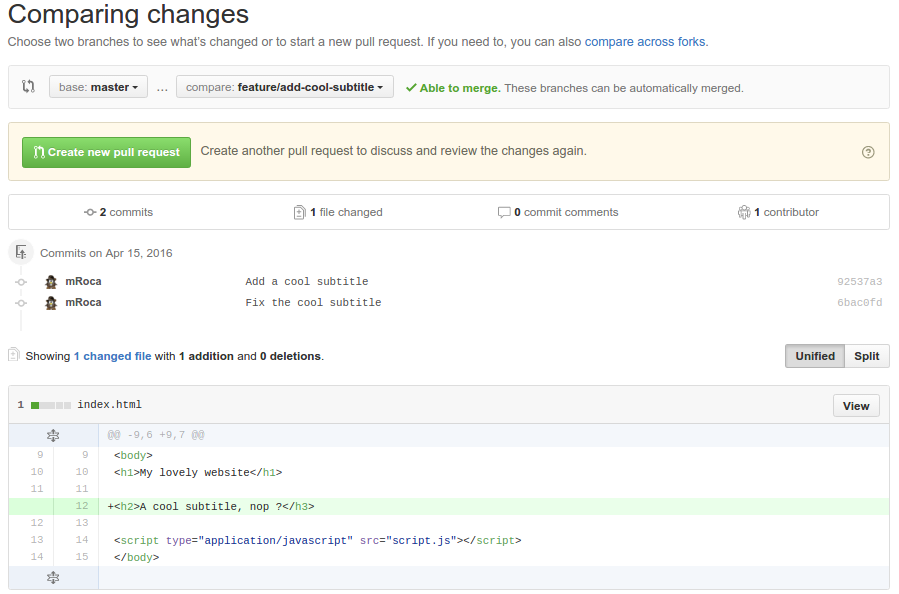
Task: Switch to Split diff view
Action: 866,356
